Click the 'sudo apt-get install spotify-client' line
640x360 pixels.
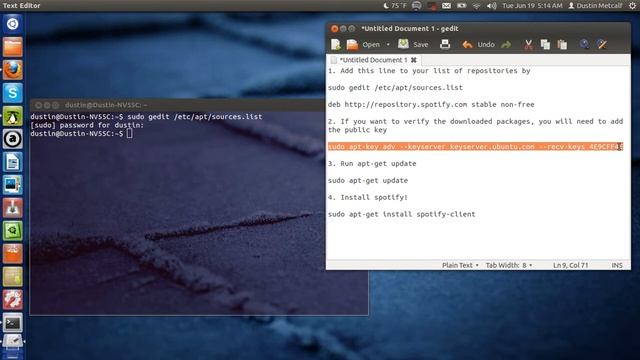402,214
